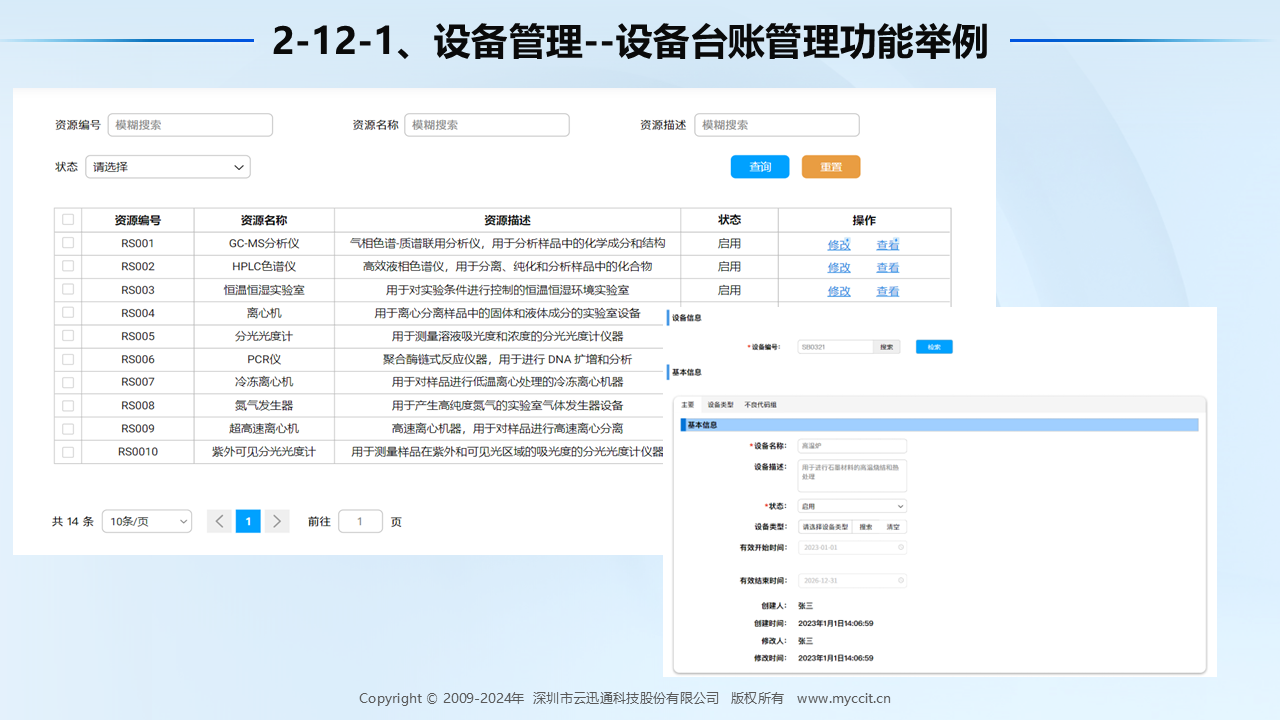This screenshot has width=1280, height=720.
Task: Click clock icon in 有效开始时间 field
Action: coord(901,547)
